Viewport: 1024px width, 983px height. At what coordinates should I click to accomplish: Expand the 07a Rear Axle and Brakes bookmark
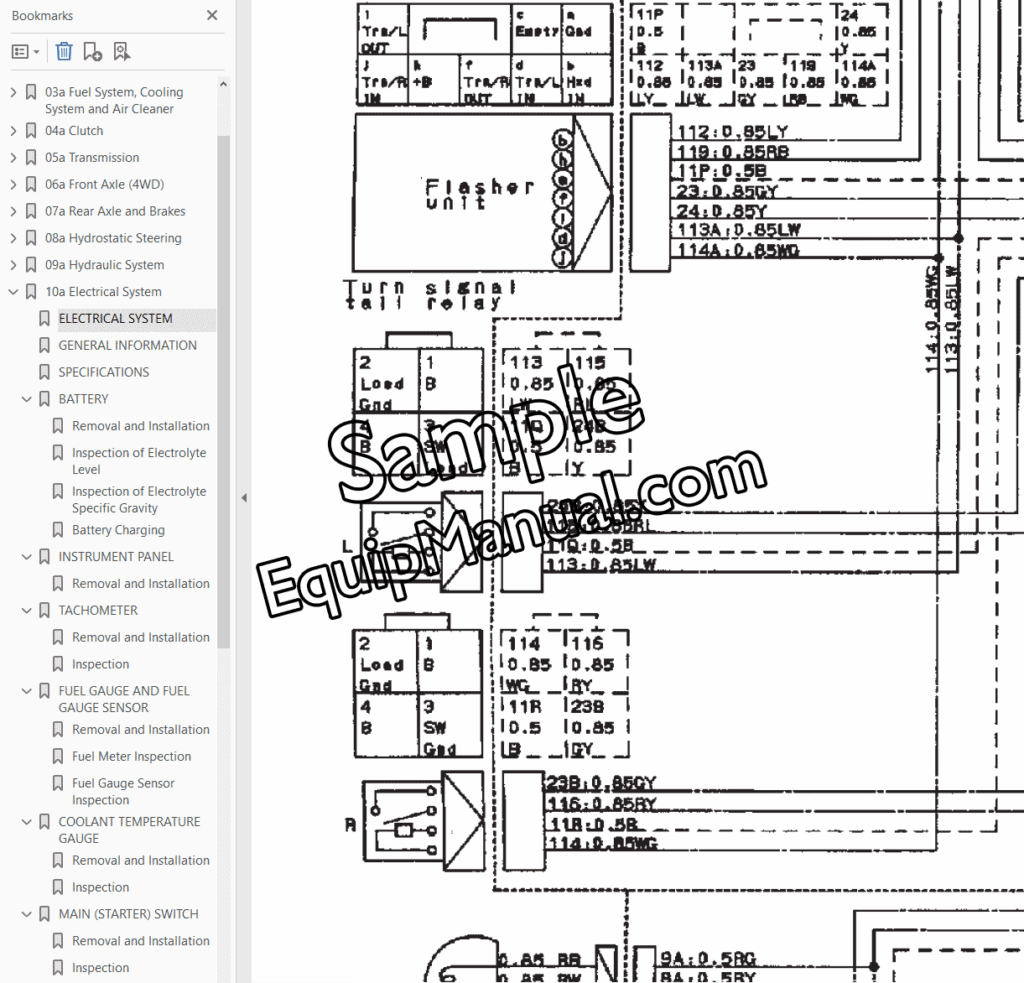point(13,211)
